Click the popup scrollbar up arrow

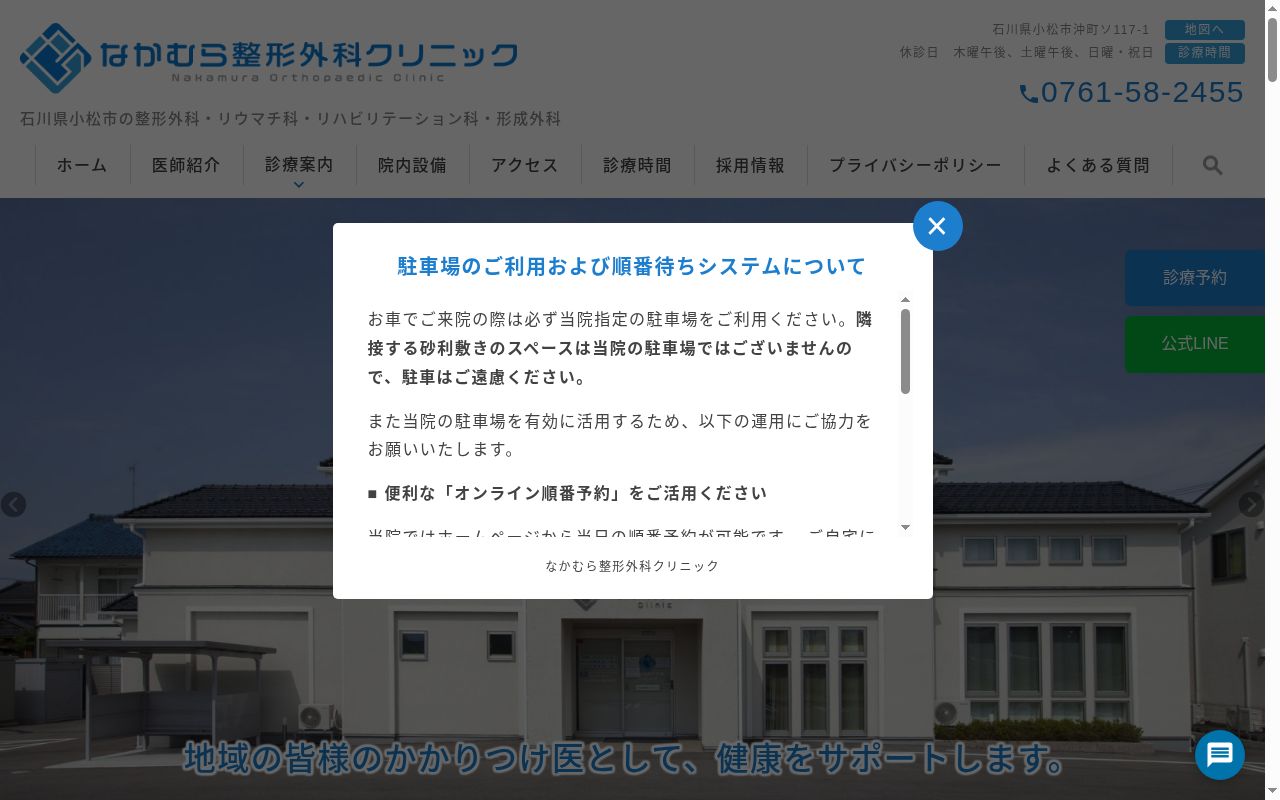905,300
